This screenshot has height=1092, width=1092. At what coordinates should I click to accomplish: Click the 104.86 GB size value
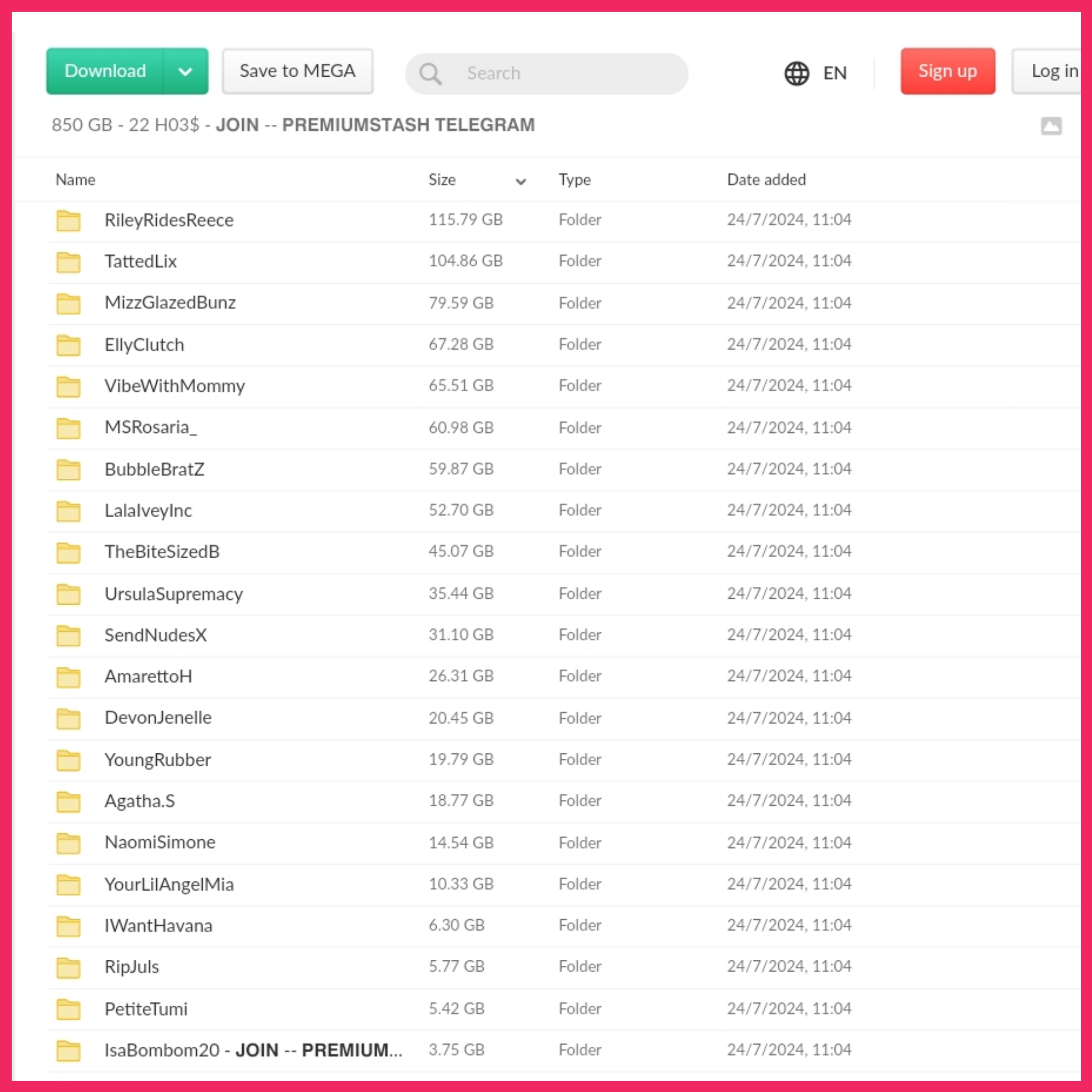(465, 261)
